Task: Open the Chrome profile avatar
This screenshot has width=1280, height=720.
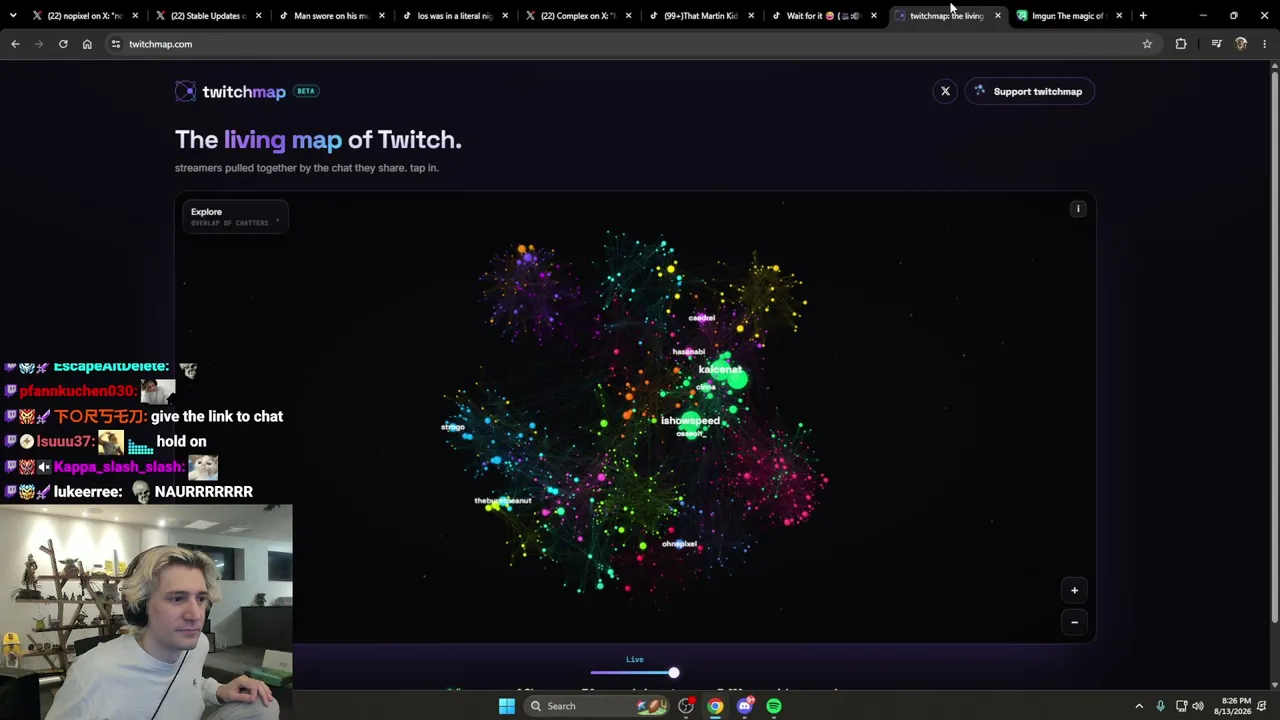Action: (1241, 44)
